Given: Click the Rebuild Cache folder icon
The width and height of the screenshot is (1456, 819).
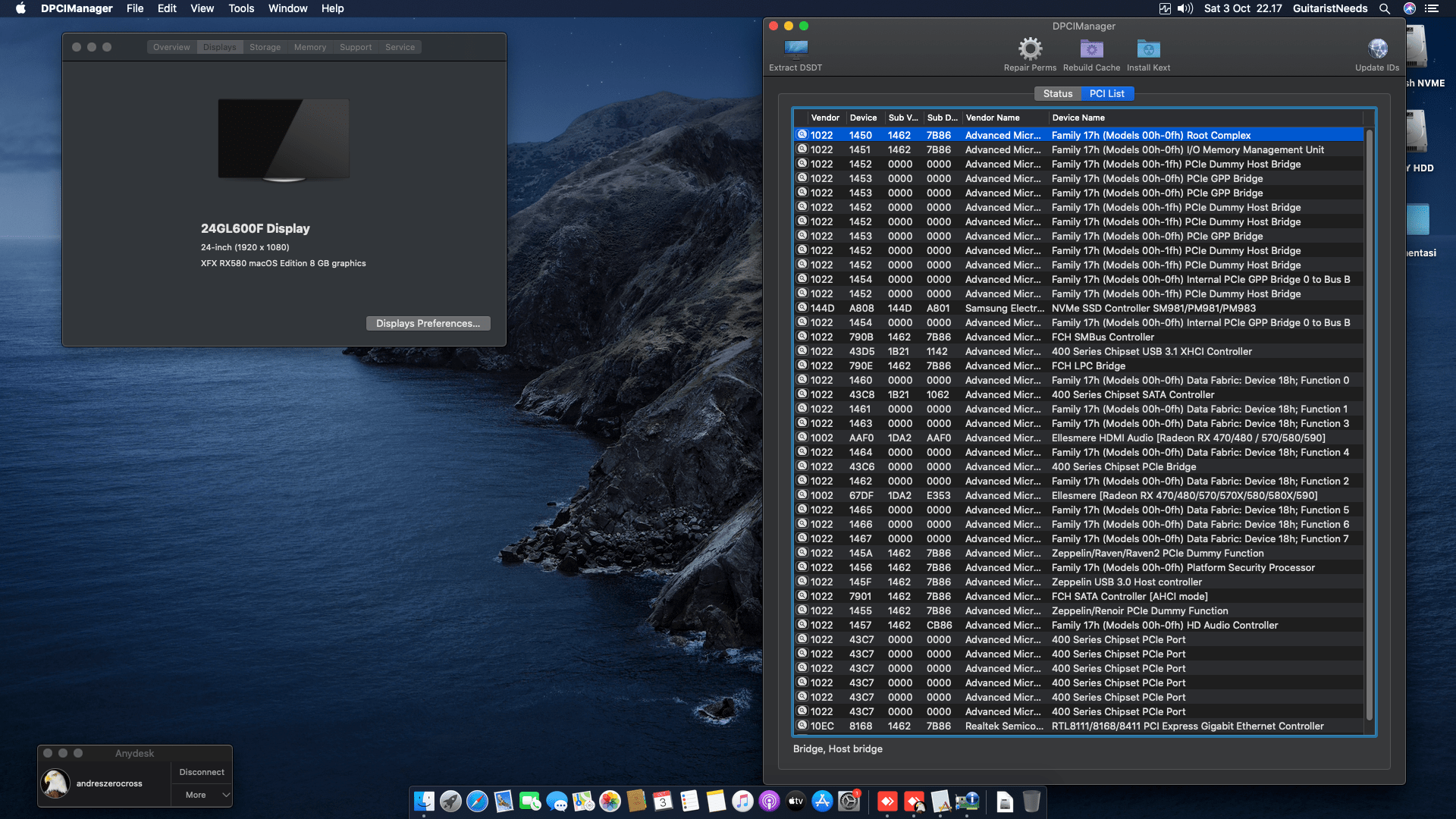Looking at the screenshot, I should [x=1091, y=49].
